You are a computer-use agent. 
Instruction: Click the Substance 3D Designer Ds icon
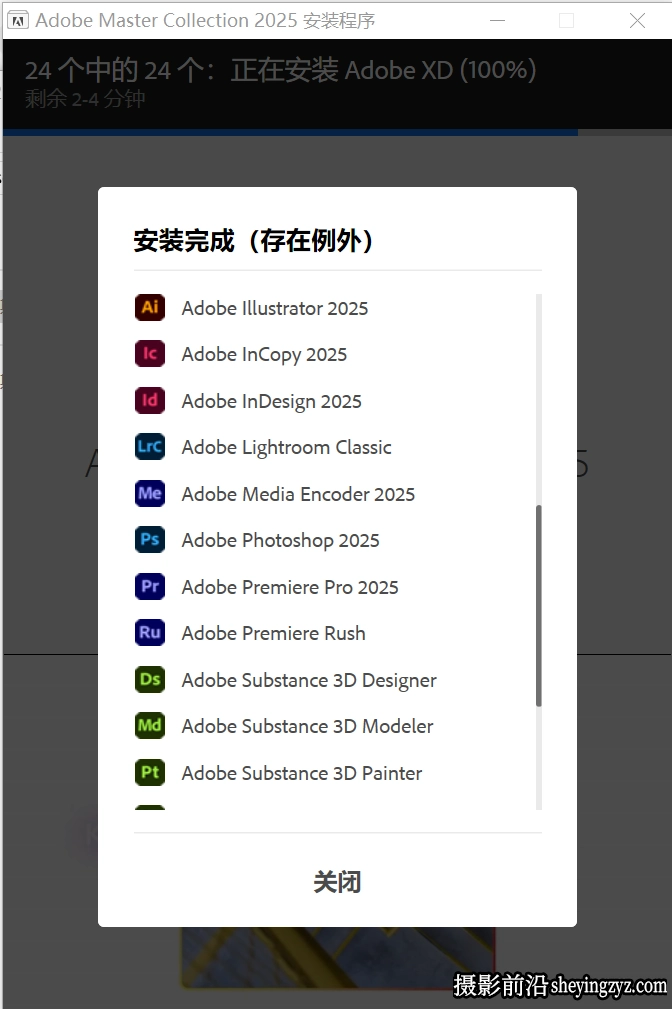point(150,680)
